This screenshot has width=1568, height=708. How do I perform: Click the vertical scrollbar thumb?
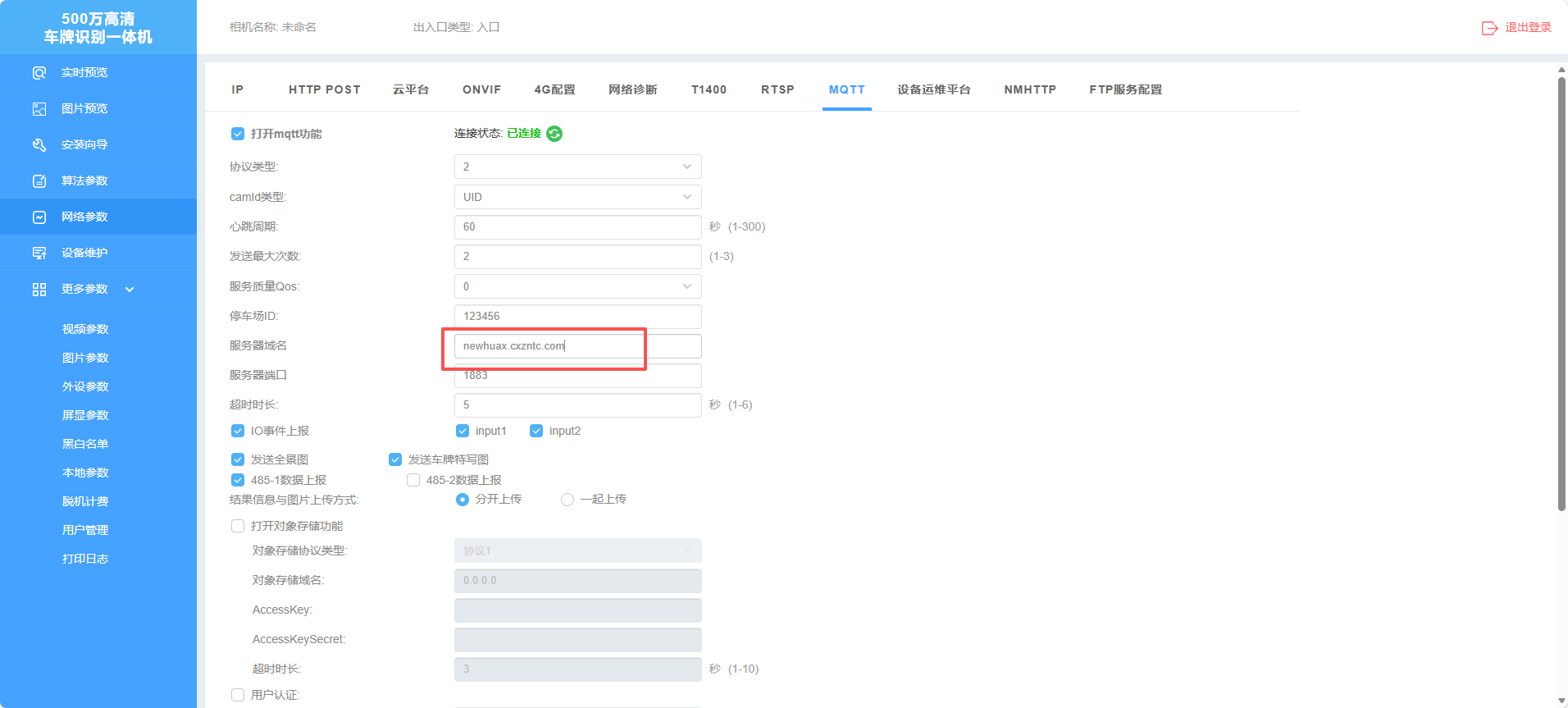[x=1561, y=294]
